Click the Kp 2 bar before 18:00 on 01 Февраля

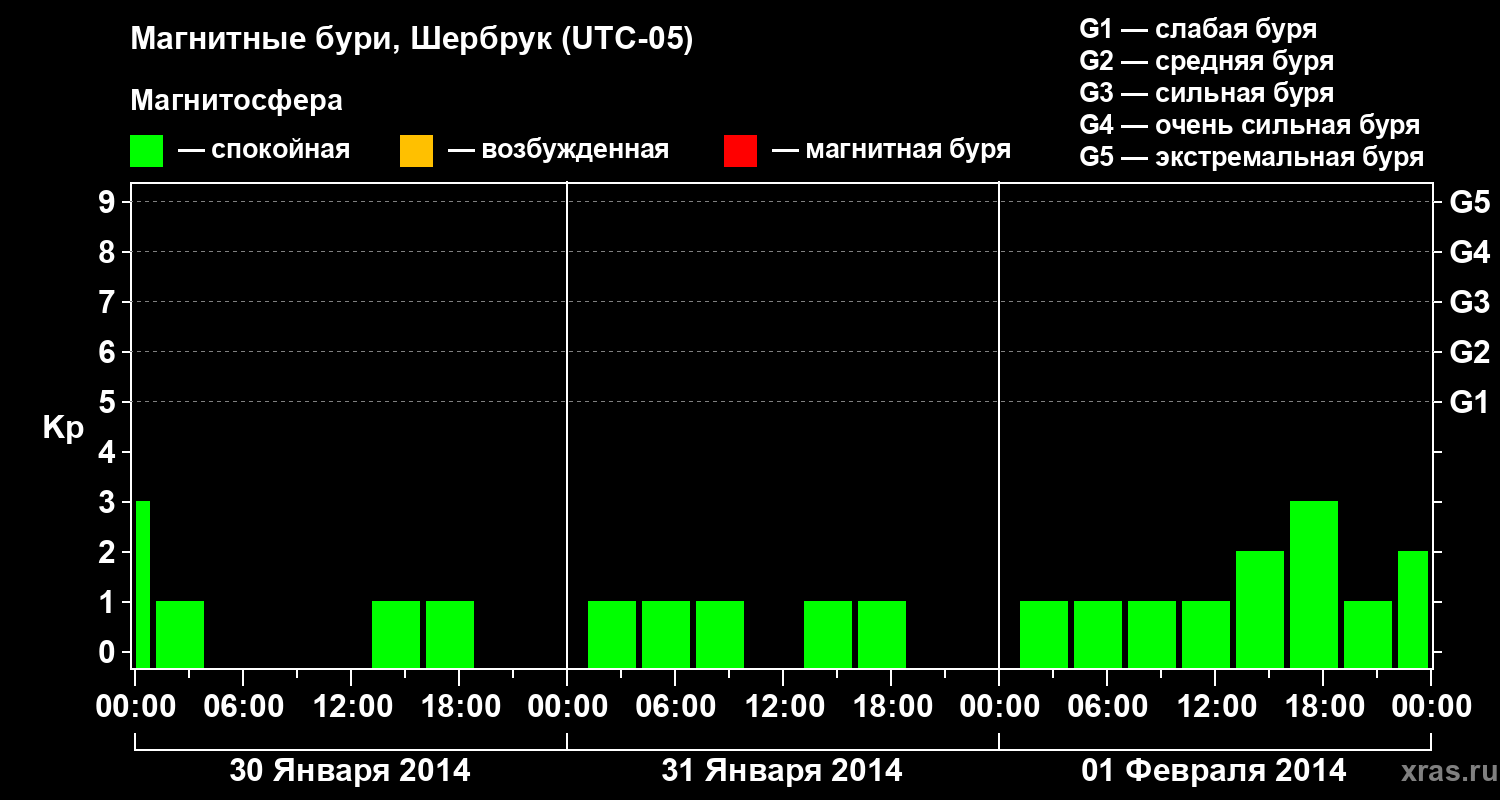[x=1260, y=609]
